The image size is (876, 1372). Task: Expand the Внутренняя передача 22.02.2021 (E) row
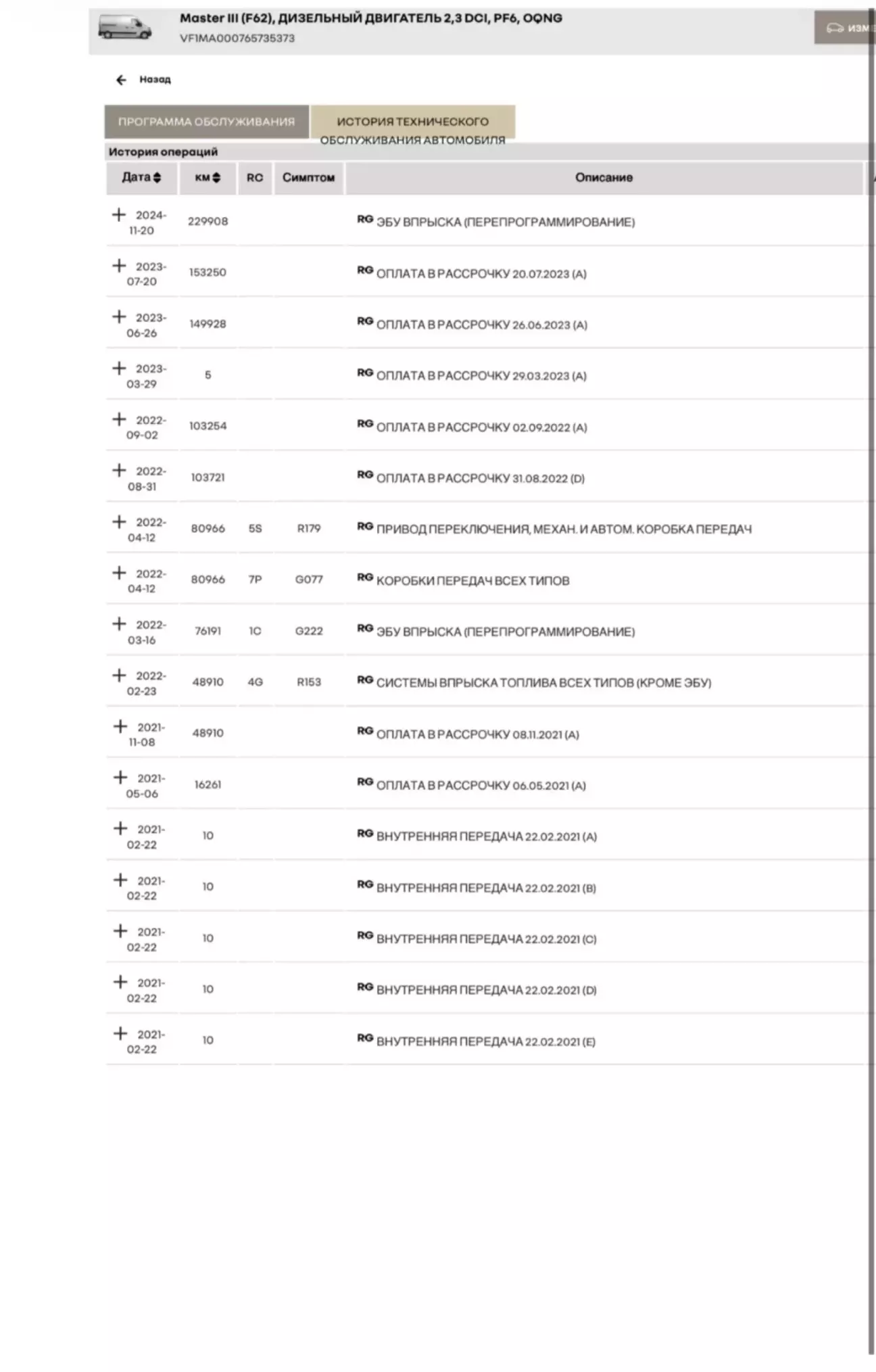point(120,1033)
